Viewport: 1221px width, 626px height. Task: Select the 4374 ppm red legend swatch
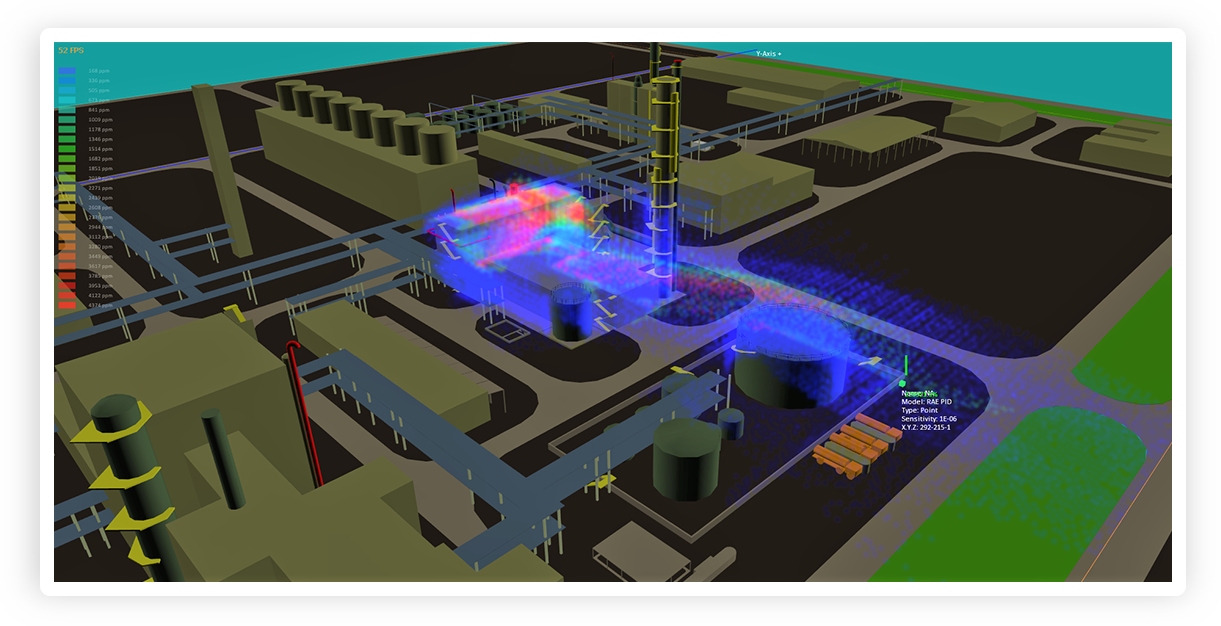[67, 305]
